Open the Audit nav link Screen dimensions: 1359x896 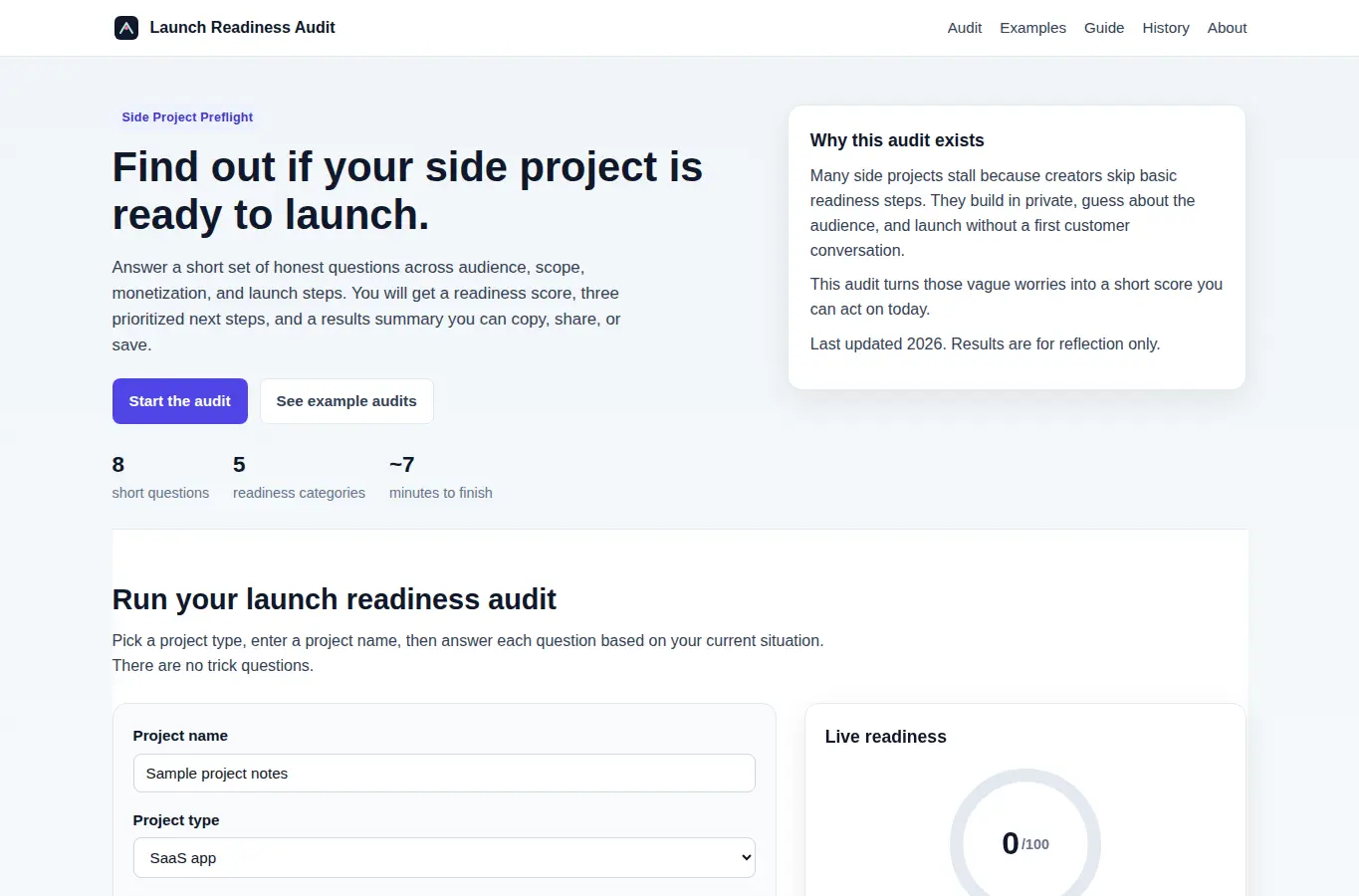(x=965, y=28)
